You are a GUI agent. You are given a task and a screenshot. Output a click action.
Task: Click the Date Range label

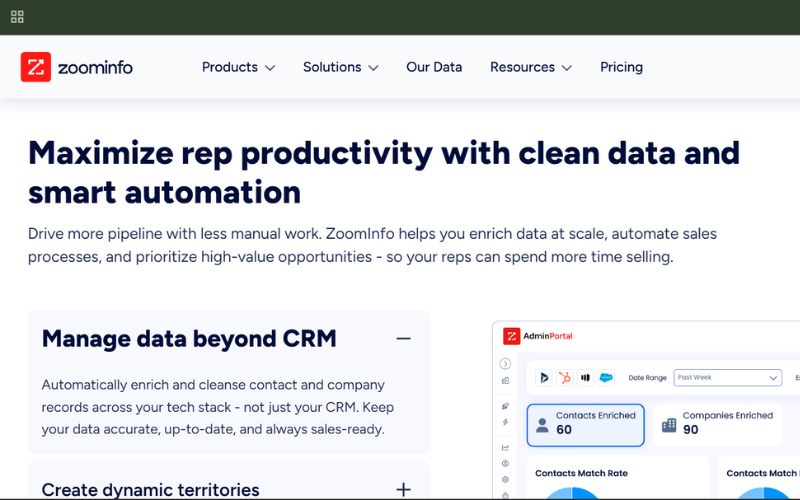click(x=647, y=378)
